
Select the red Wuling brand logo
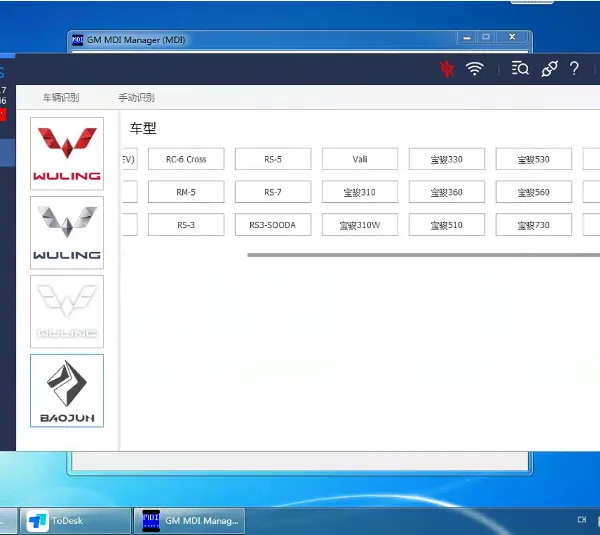tap(67, 153)
